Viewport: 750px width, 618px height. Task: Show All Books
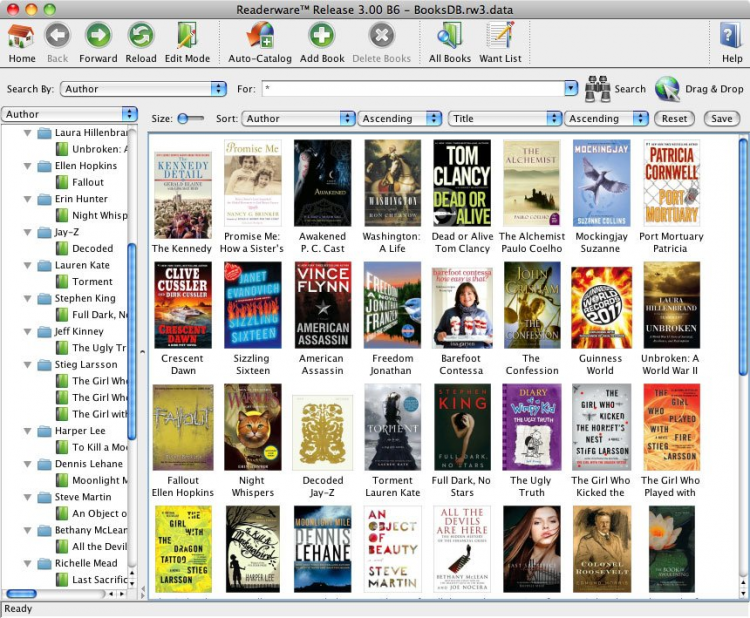[450, 36]
